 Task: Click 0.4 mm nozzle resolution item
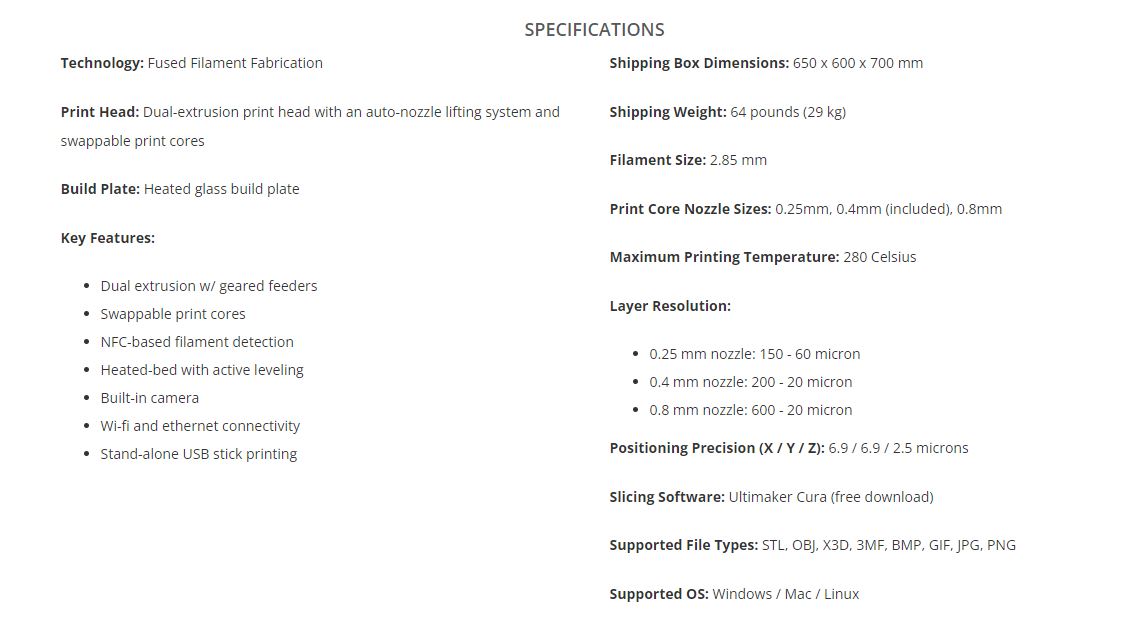coord(751,382)
